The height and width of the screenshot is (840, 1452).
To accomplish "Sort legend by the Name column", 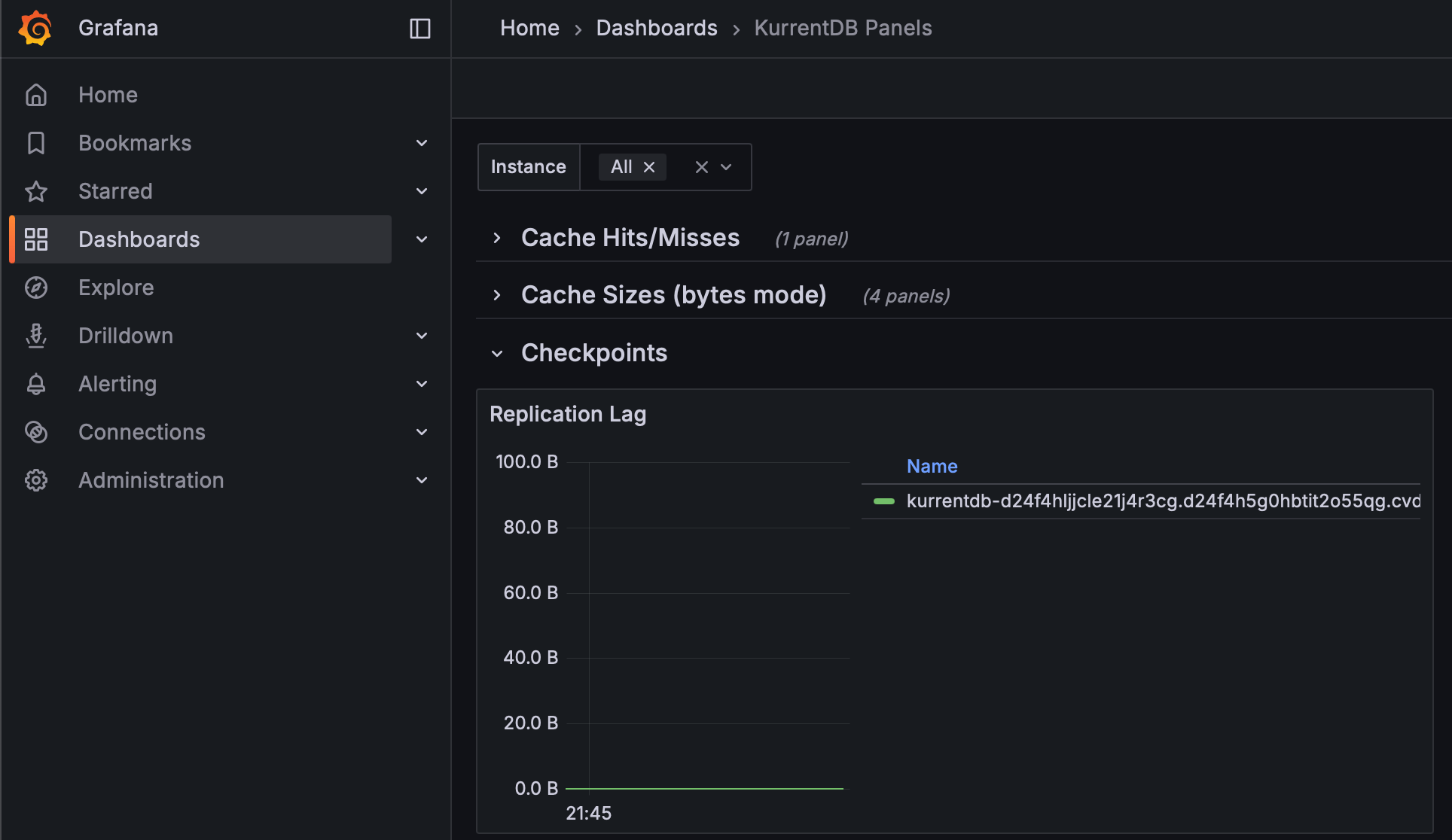I will [932, 466].
